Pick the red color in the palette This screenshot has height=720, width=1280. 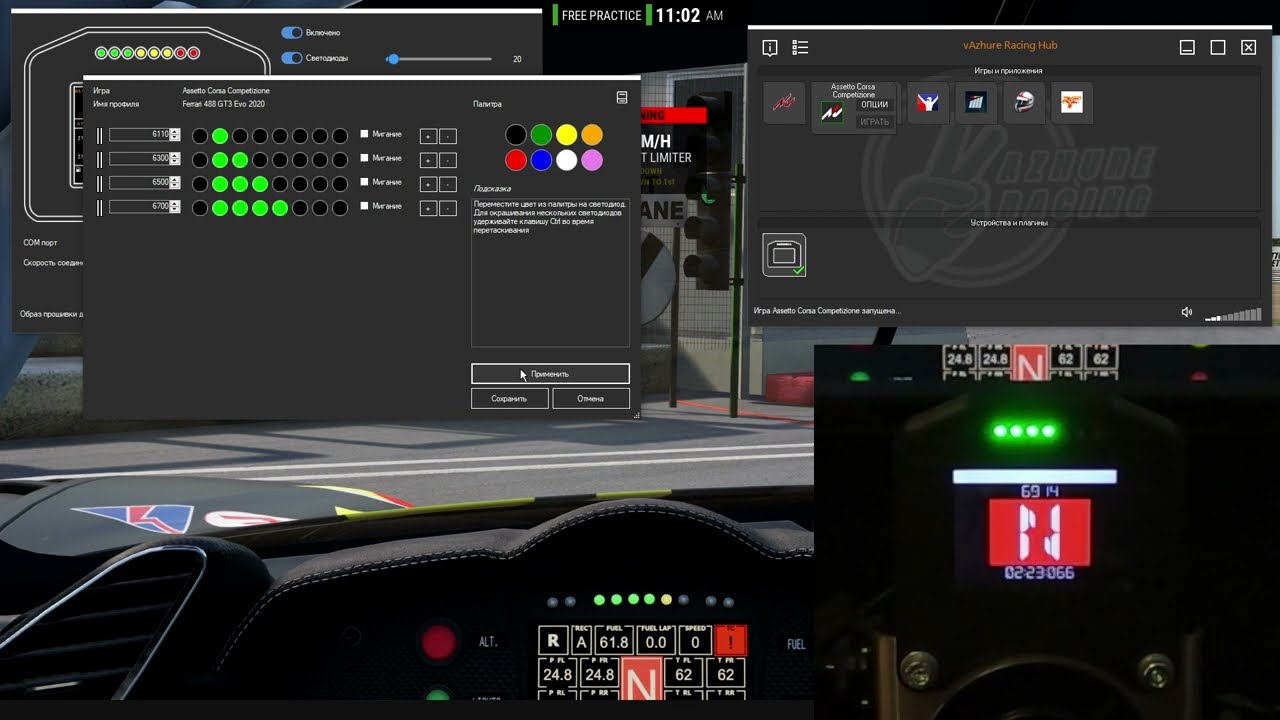point(515,160)
